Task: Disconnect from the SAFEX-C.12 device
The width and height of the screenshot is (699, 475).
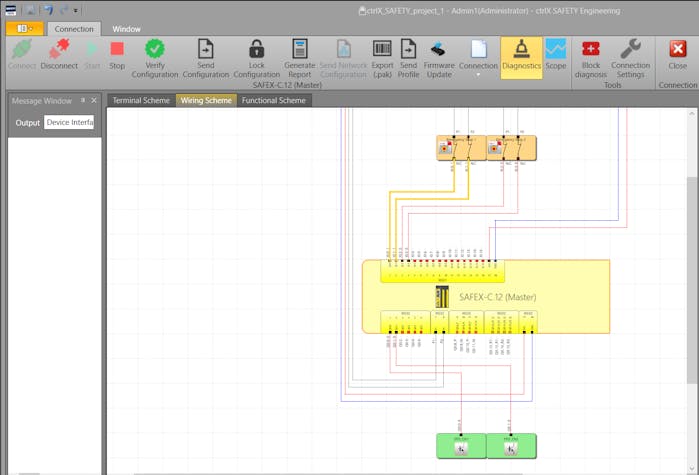Action: click(59, 54)
